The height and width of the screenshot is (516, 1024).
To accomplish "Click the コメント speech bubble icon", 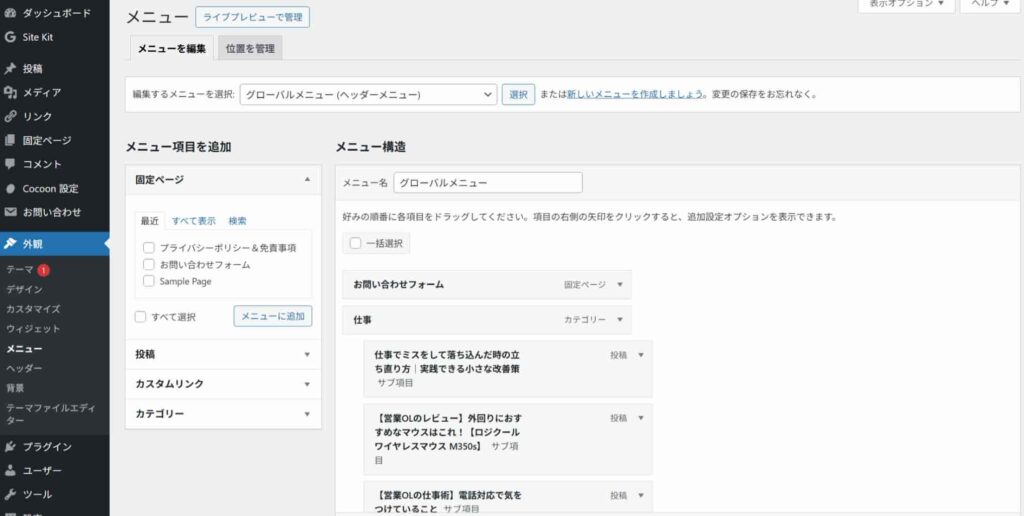I will click(10, 164).
